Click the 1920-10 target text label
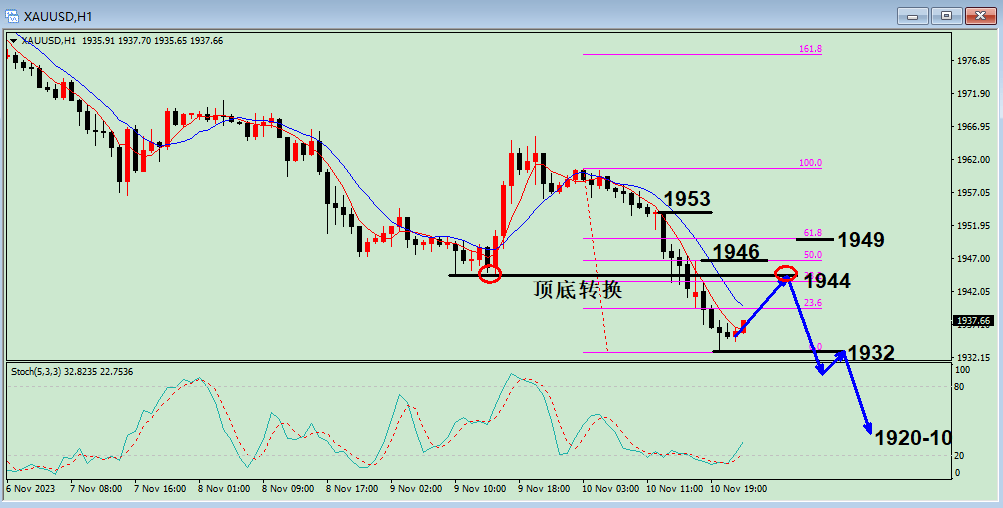Viewport: 1003px width, 508px height. (x=912, y=438)
